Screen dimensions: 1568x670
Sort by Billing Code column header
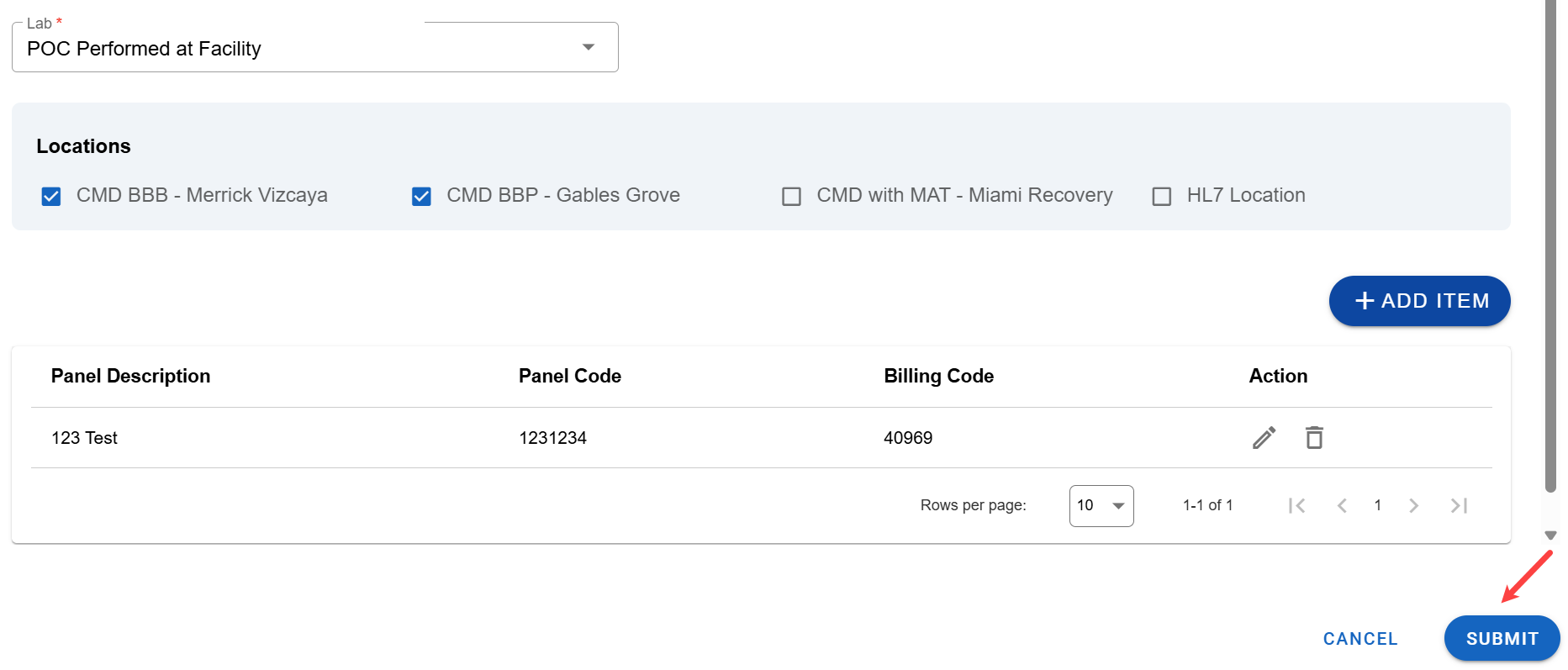(x=938, y=376)
